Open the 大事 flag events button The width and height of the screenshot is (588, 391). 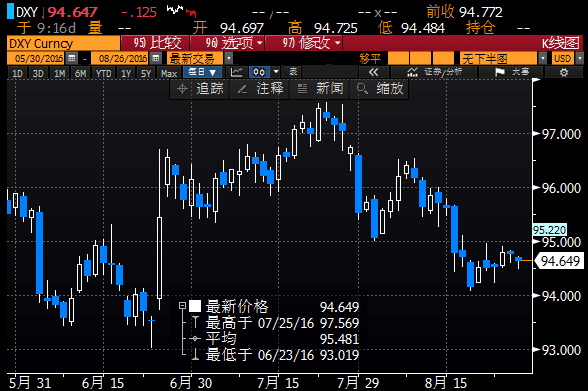[x=512, y=72]
